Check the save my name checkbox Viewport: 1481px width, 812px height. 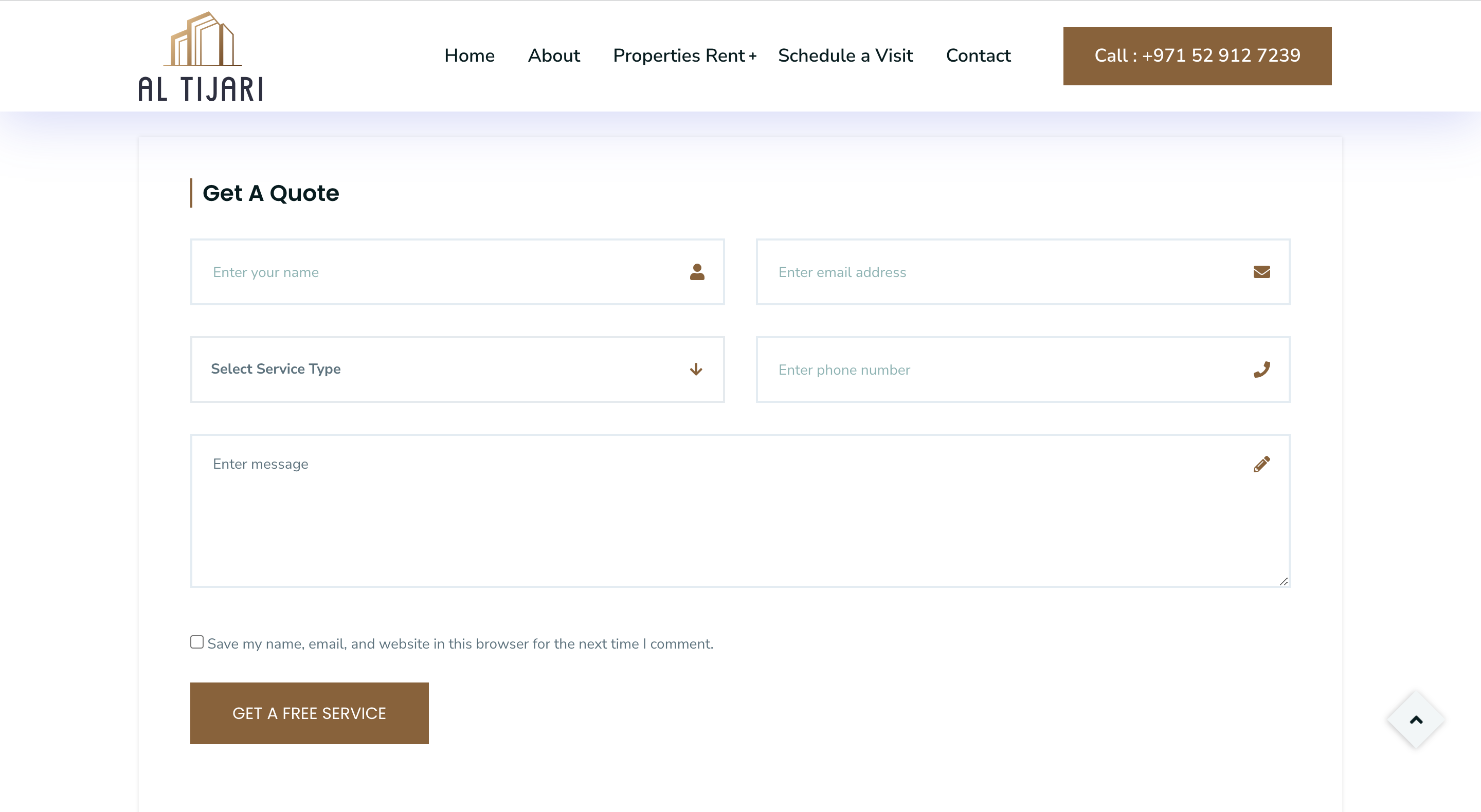pyautogui.click(x=196, y=642)
